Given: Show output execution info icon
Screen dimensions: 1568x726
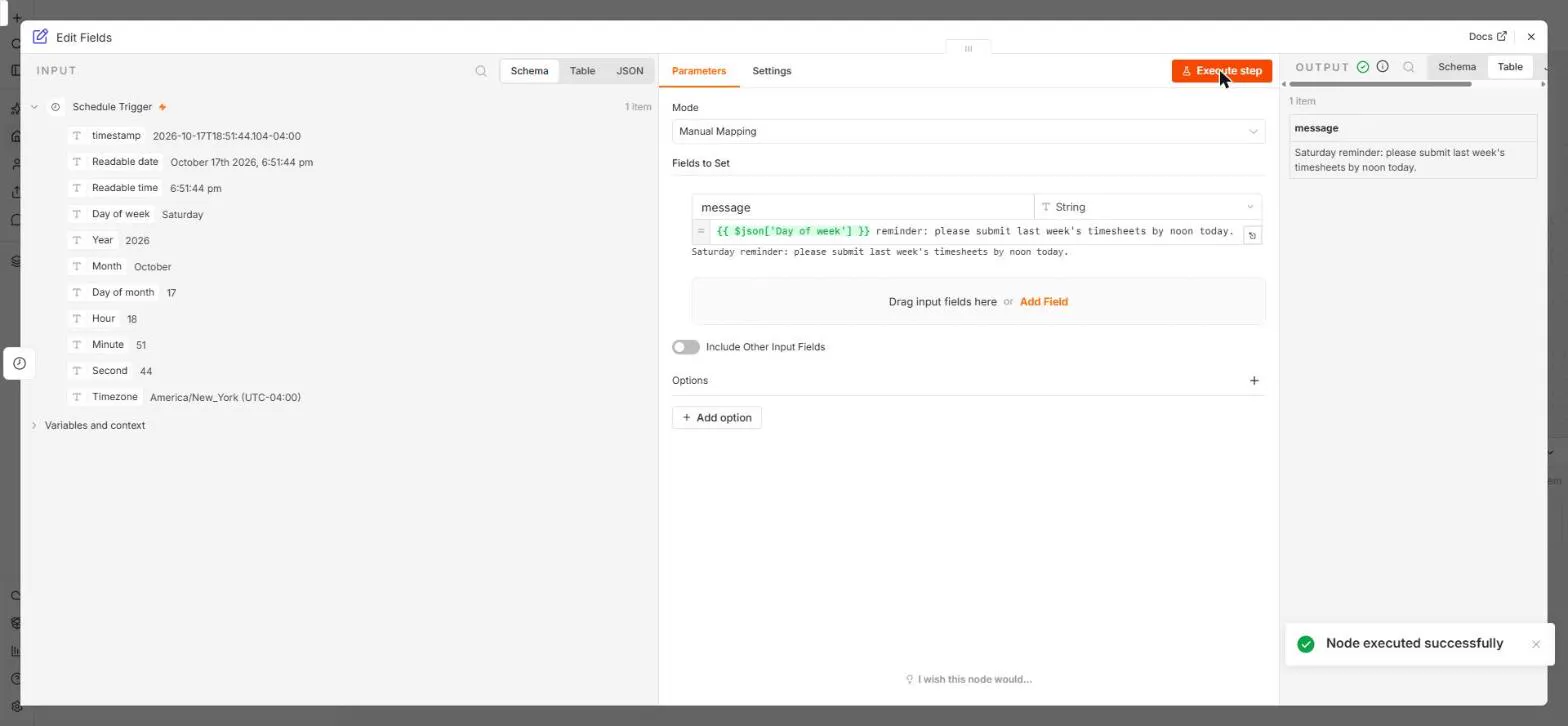Looking at the screenshot, I should (x=1383, y=67).
